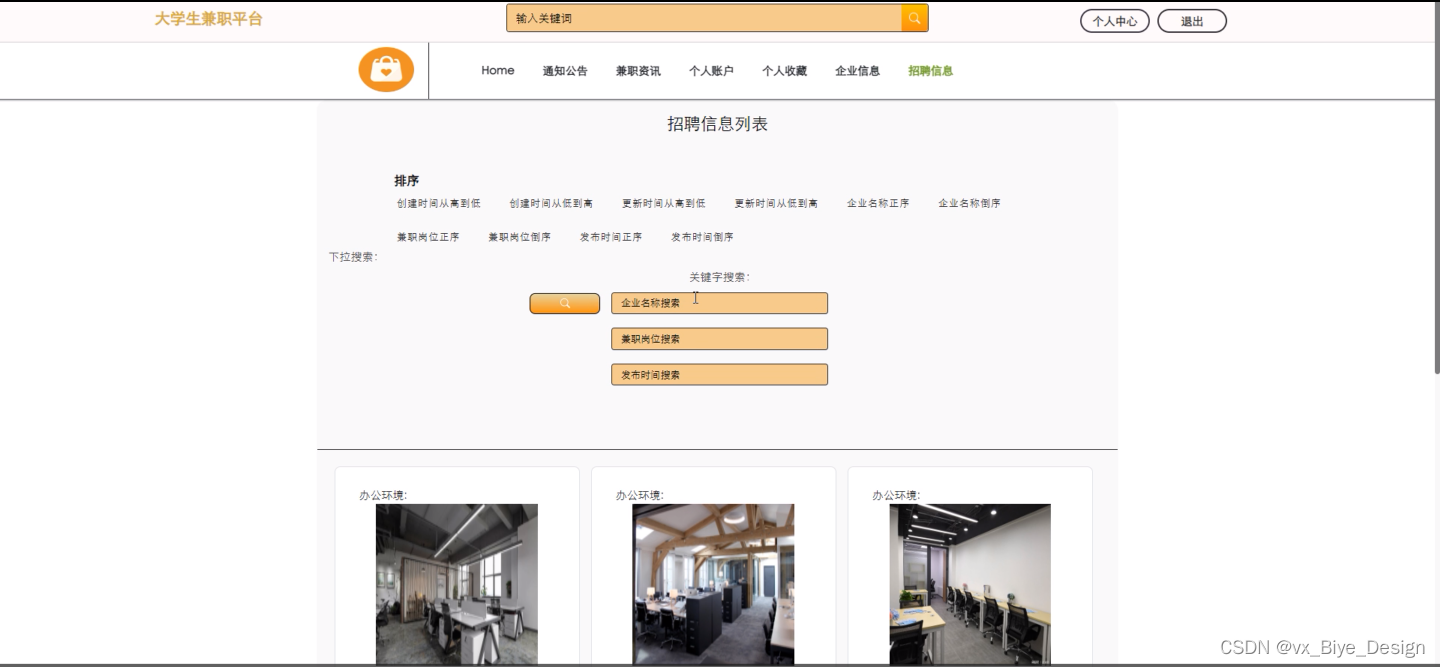
Task: Open 招聘信息 menu item
Action: pos(930,71)
